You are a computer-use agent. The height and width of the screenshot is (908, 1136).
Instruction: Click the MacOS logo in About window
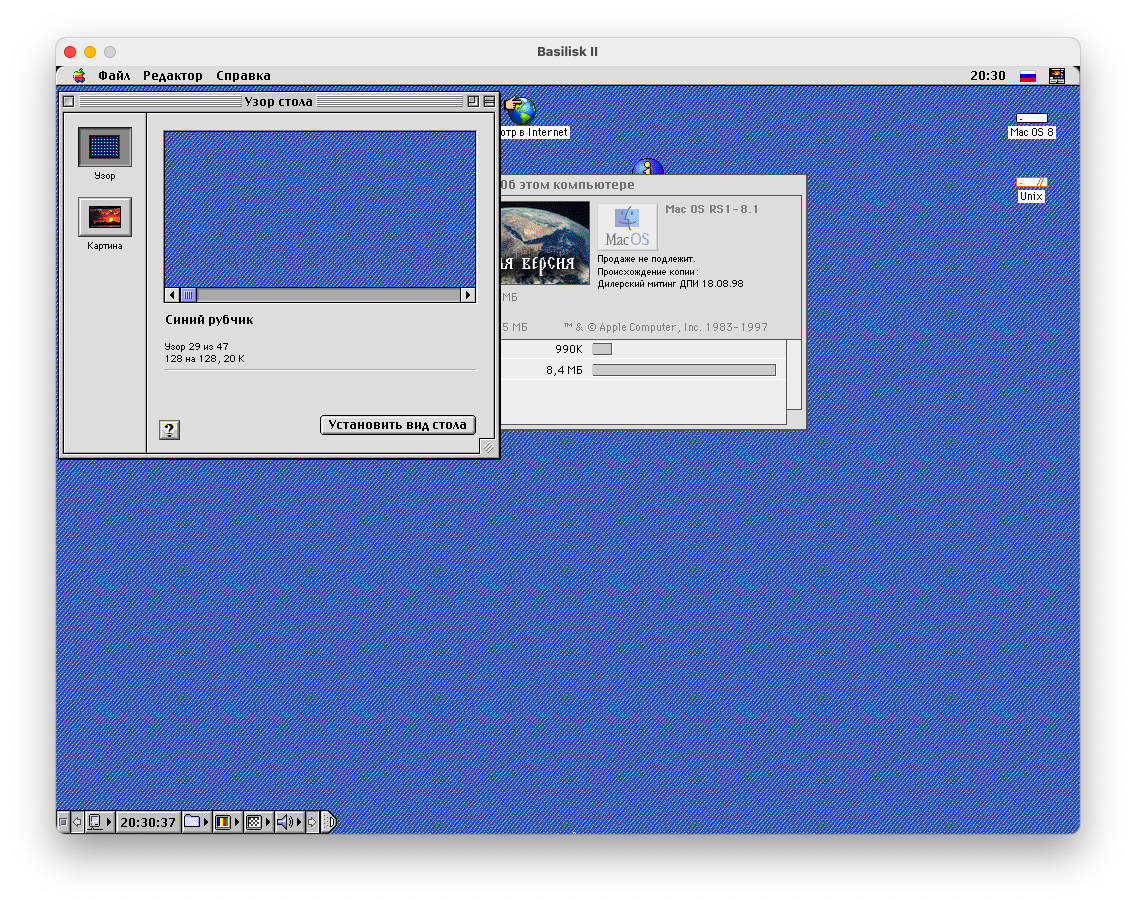[627, 227]
